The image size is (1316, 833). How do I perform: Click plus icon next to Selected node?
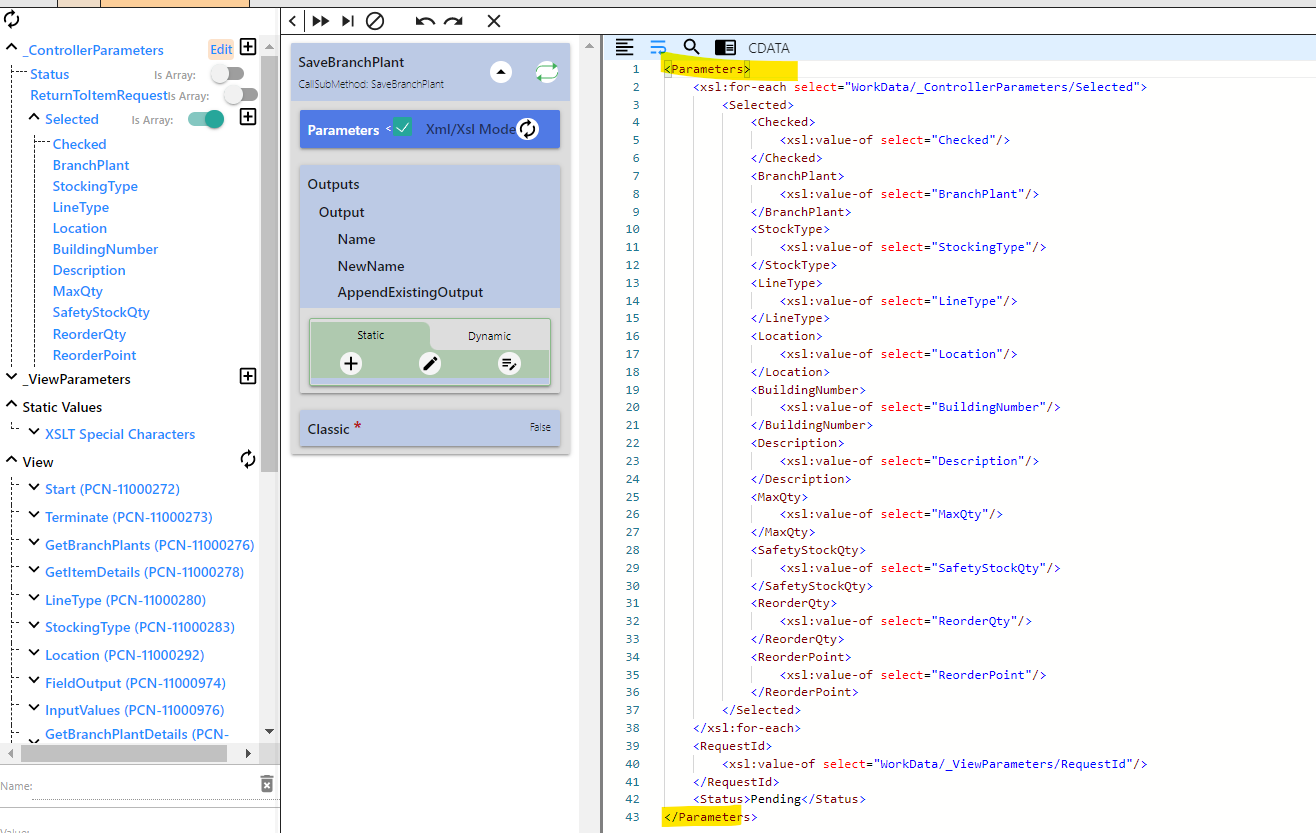[248, 117]
